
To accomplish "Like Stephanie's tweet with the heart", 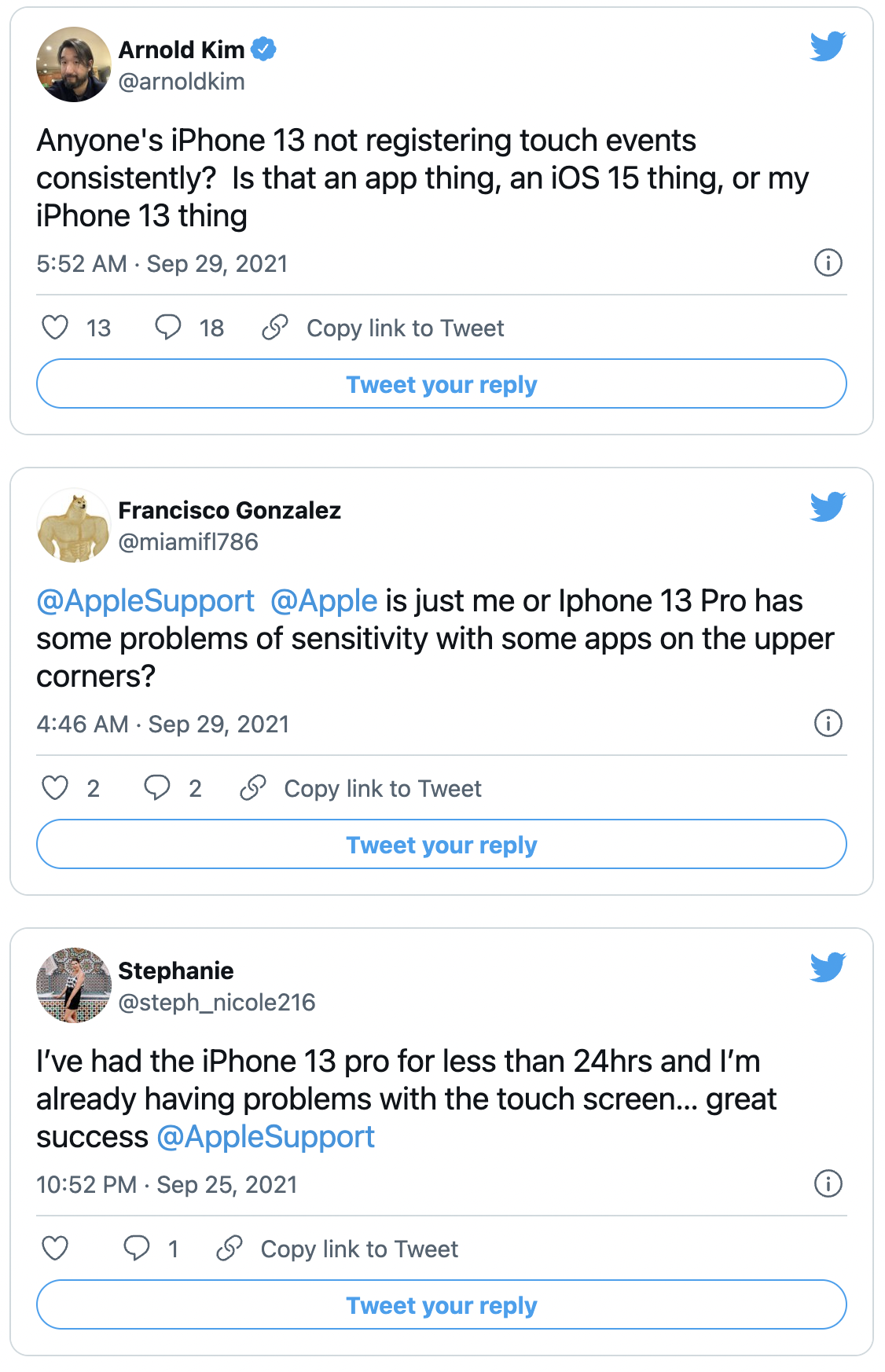I will coord(55,1249).
